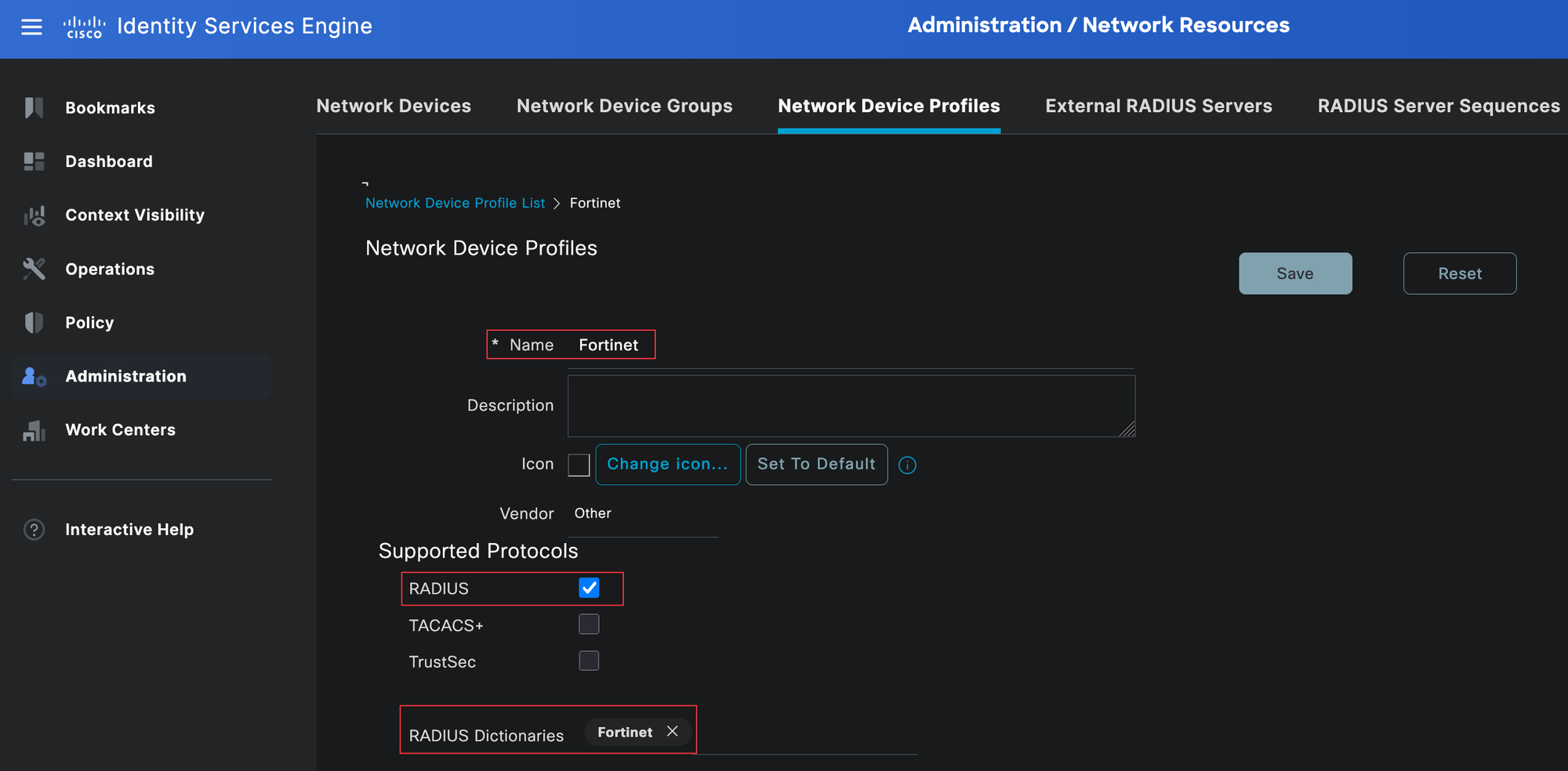Enable the TrustSec protocol checkbox

(589, 661)
